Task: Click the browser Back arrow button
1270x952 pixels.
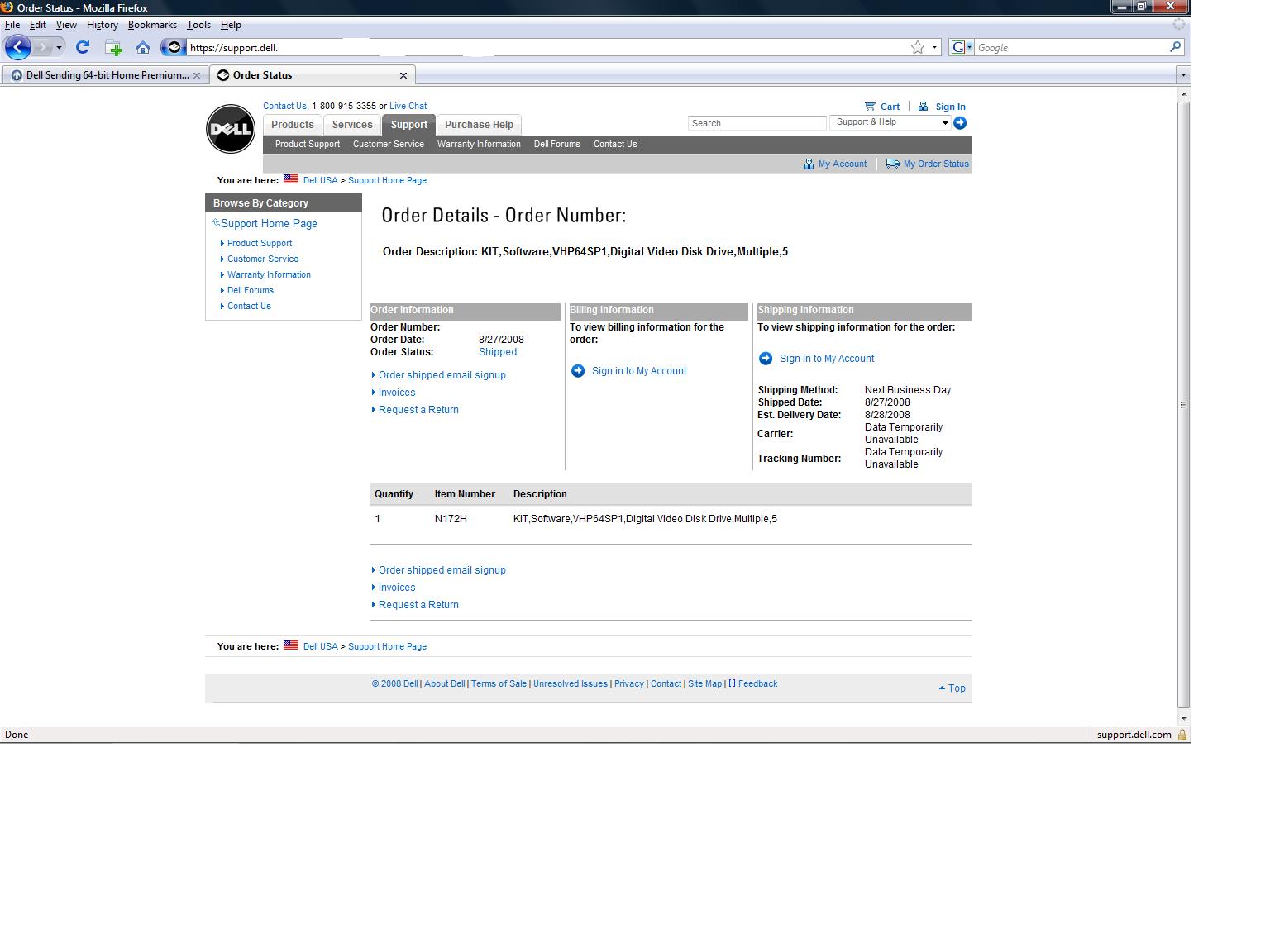Action: 17,47
